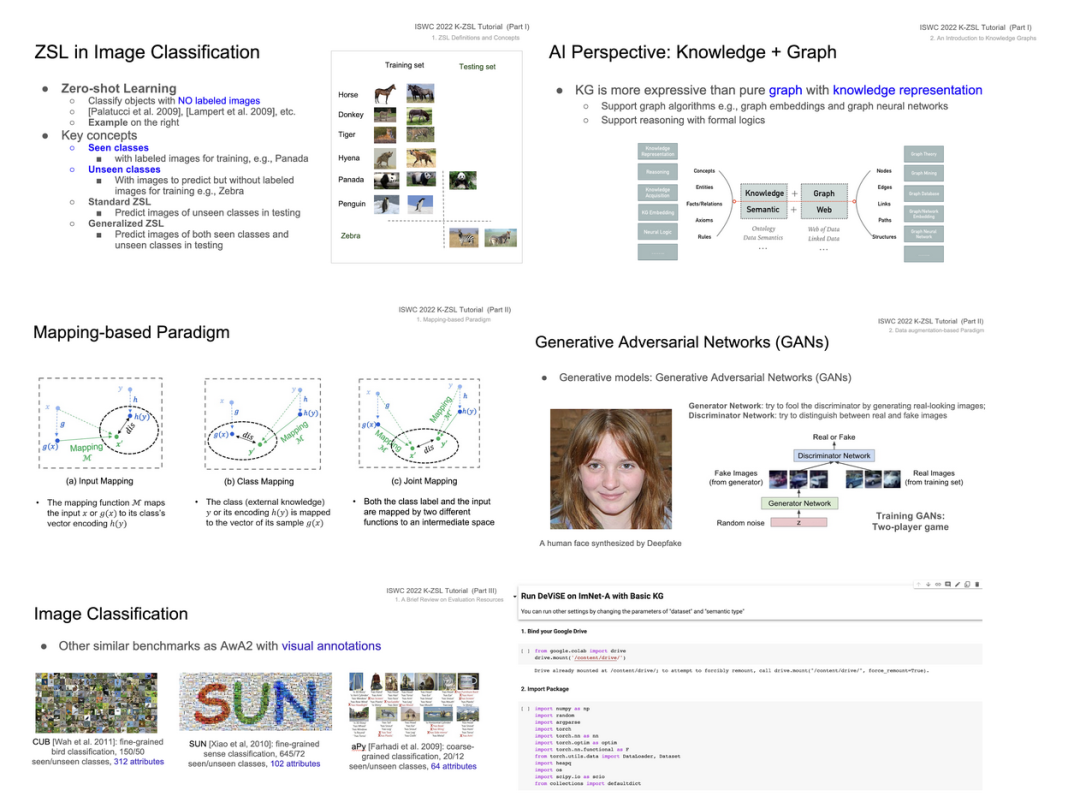Screen dimensions: 1080x808
Task: Click the 'Penguin' class label
Action: [352, 204]
